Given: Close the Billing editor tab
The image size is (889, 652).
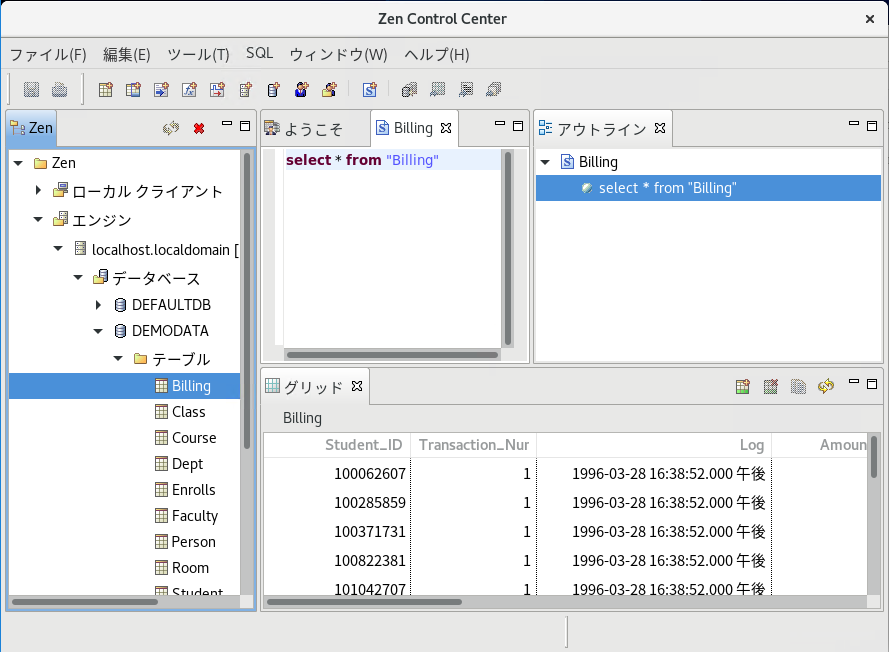Looking at the screenshot, I should click(446, 128).
